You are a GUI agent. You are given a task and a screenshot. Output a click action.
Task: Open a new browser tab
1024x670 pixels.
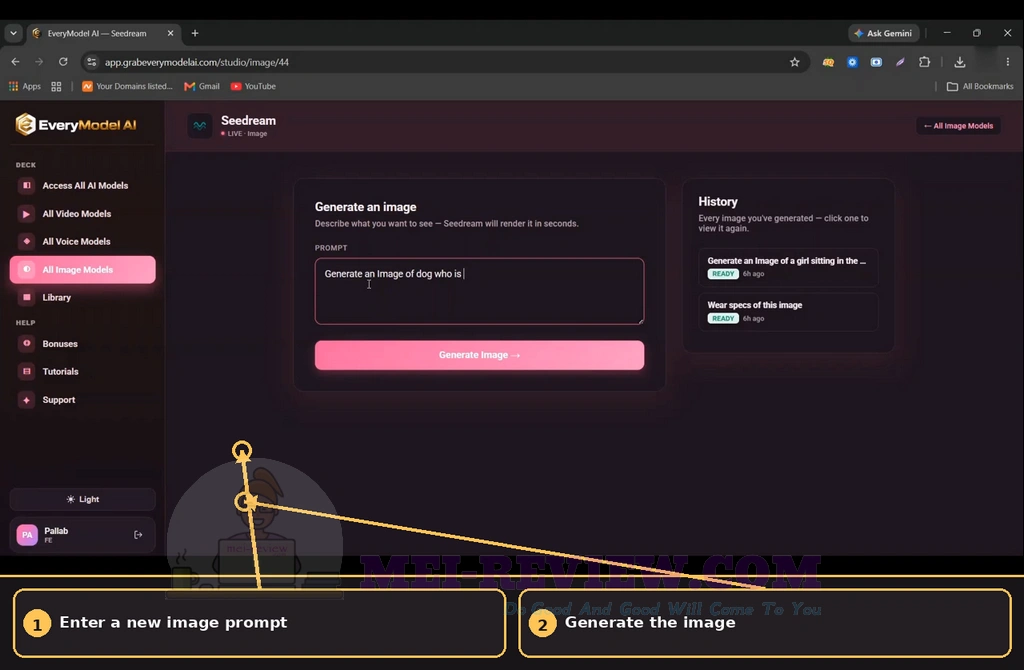(195, 33)
